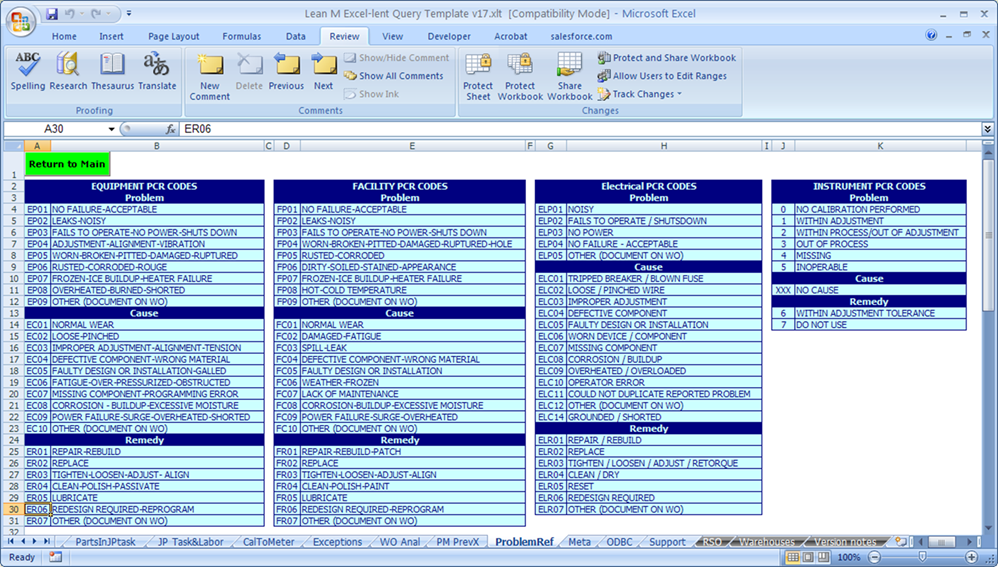Image resolution: width=998 pixels, height=567 pixels.
Task: Go to Next comment
Action: click(x=323, y=71)
